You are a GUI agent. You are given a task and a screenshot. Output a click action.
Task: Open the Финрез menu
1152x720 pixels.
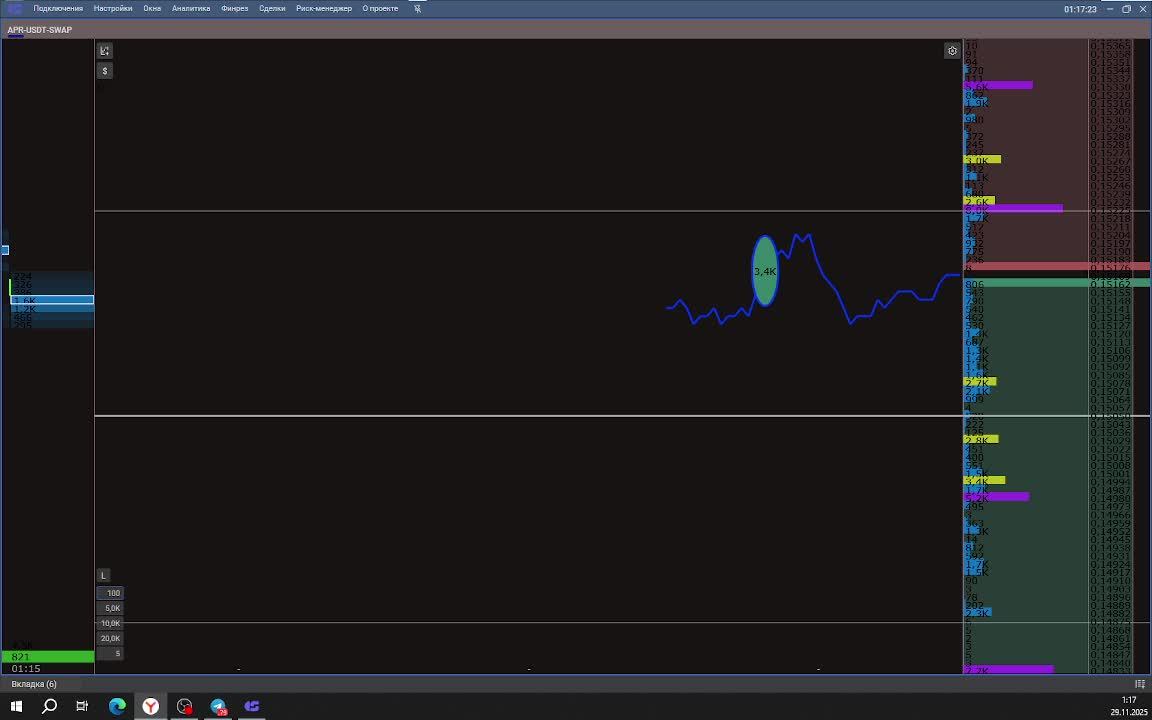click(x=234, y=9)
